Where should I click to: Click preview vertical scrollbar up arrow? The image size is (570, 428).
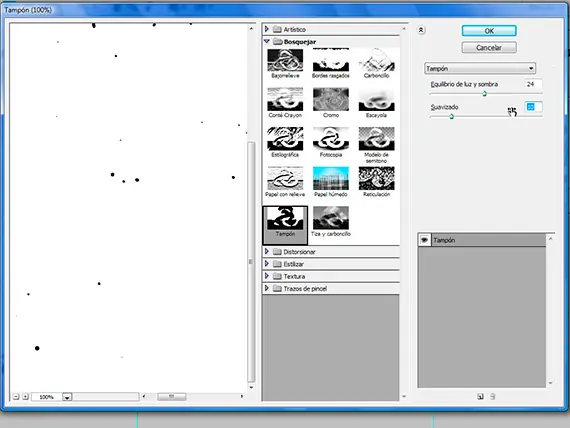click(x=251, y=28)
